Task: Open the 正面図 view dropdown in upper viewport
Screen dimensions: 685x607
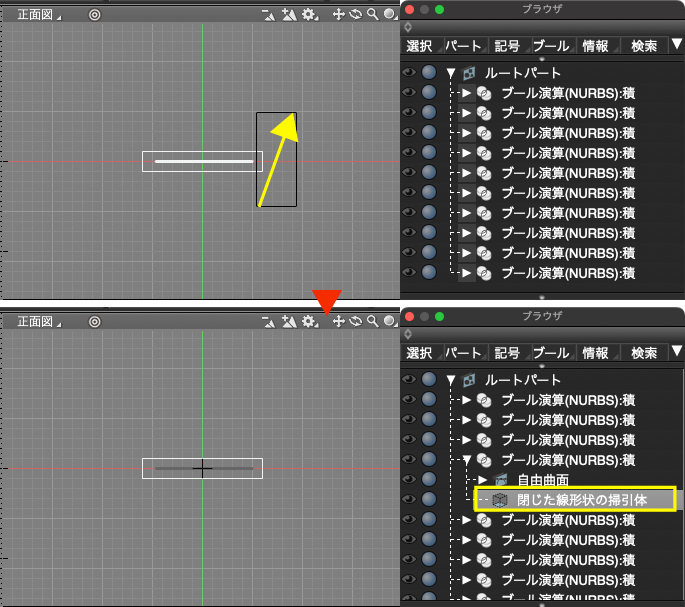Action: click(x=38, y=15)
